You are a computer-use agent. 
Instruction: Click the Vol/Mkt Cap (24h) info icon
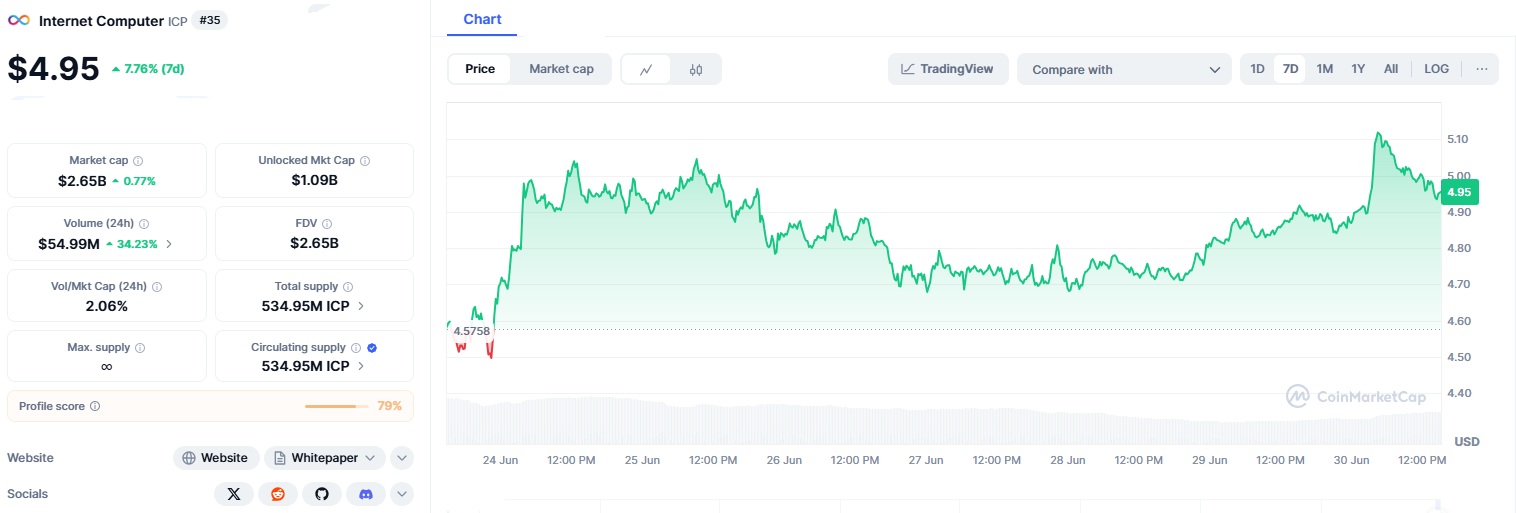(157, 287)
